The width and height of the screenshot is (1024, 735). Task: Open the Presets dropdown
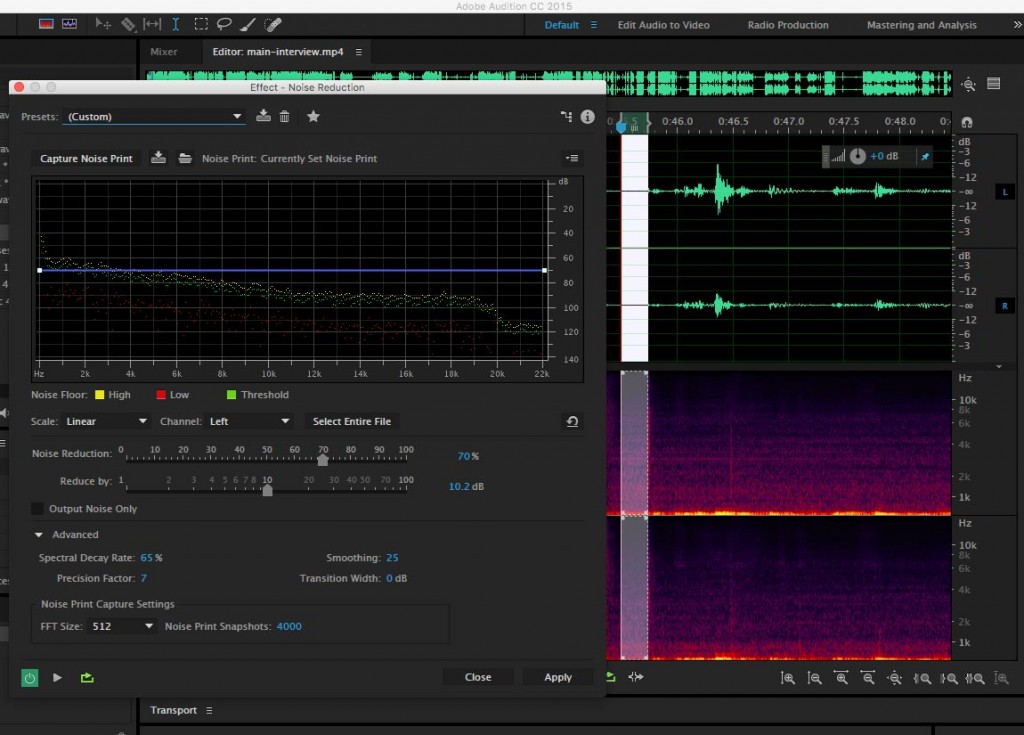(x=154, y=117)
